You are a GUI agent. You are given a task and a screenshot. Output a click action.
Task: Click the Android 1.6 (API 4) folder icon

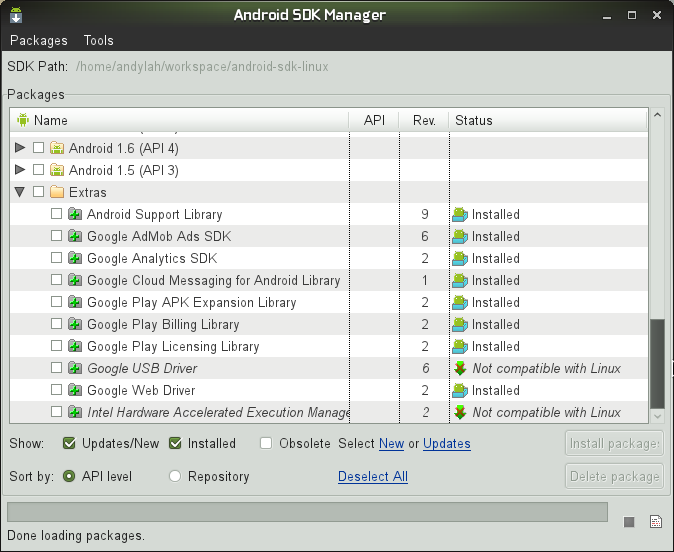point(57,148)
